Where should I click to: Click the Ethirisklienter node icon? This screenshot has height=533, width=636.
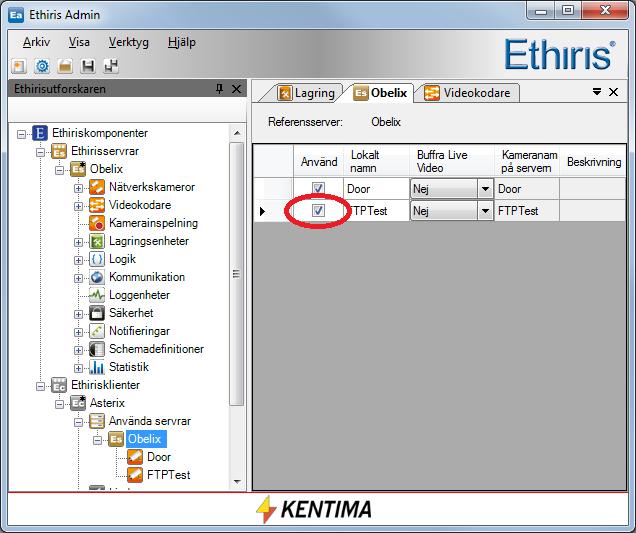point(59,385)
